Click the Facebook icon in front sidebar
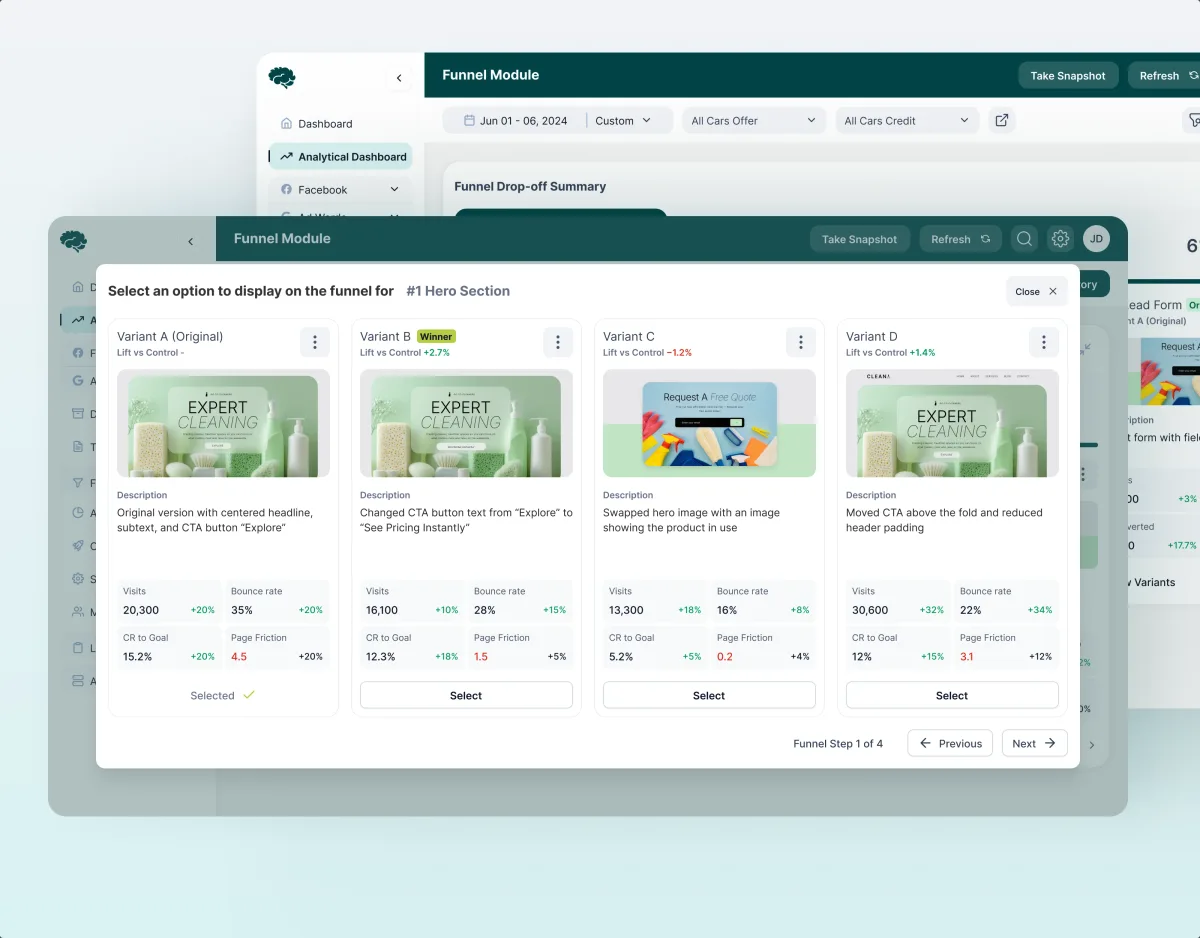Viewport: 1200px width, 938px height. point(78,353)
